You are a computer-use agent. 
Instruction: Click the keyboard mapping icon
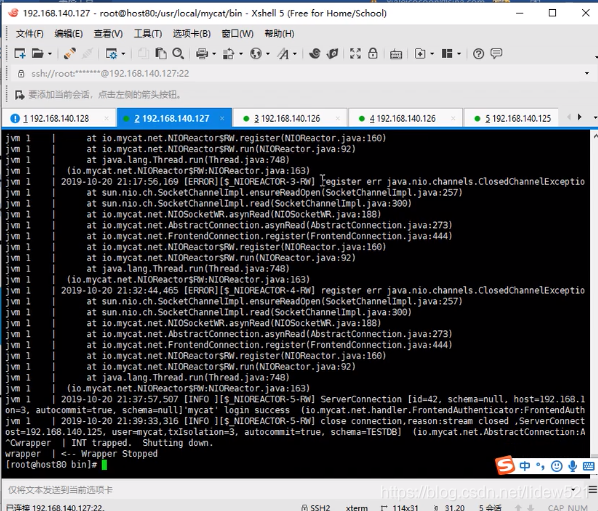(x=396, y=55)
